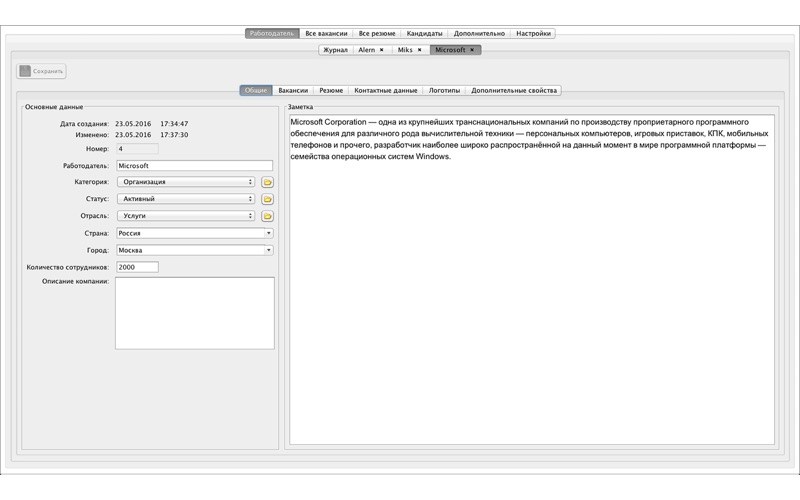Show the Общие sub-tab
Screen dimensions: 800x500
[x=256, y=90]
